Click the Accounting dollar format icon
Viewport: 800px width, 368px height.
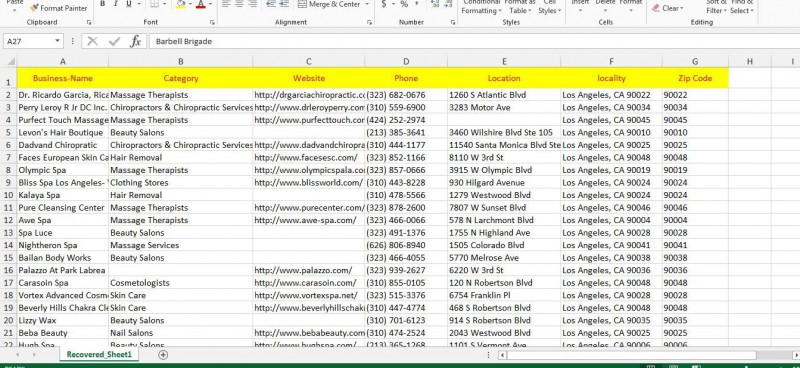(x=384, y=4)
